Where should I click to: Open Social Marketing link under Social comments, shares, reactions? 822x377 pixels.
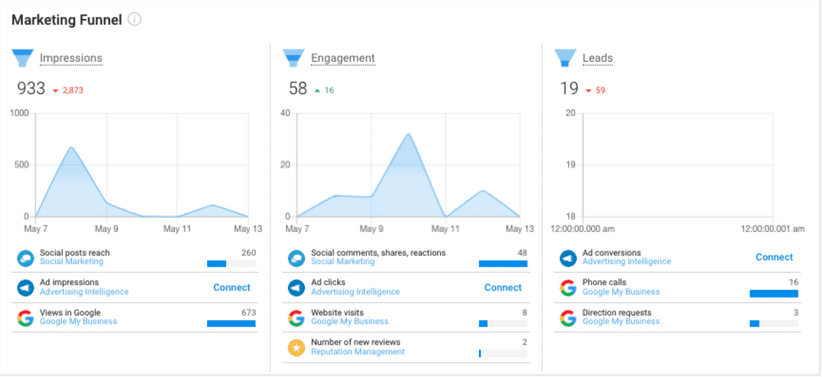pos(343,262)
